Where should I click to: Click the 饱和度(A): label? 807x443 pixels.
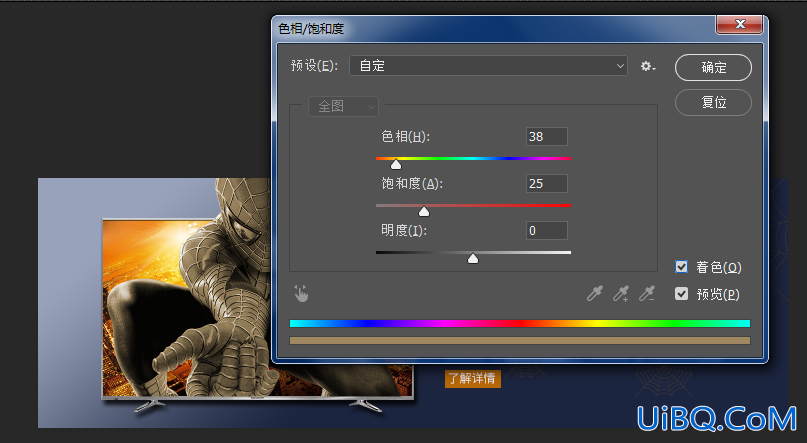click(x=412, y=184)
